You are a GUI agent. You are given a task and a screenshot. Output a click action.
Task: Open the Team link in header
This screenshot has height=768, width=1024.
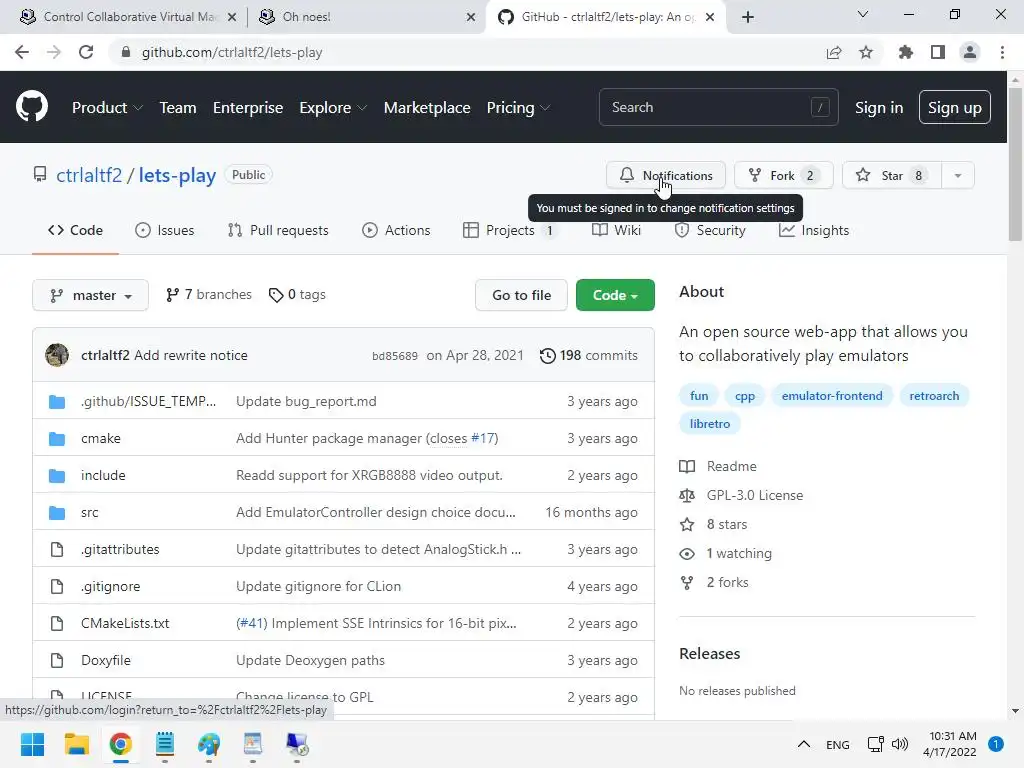coord(178,108)
